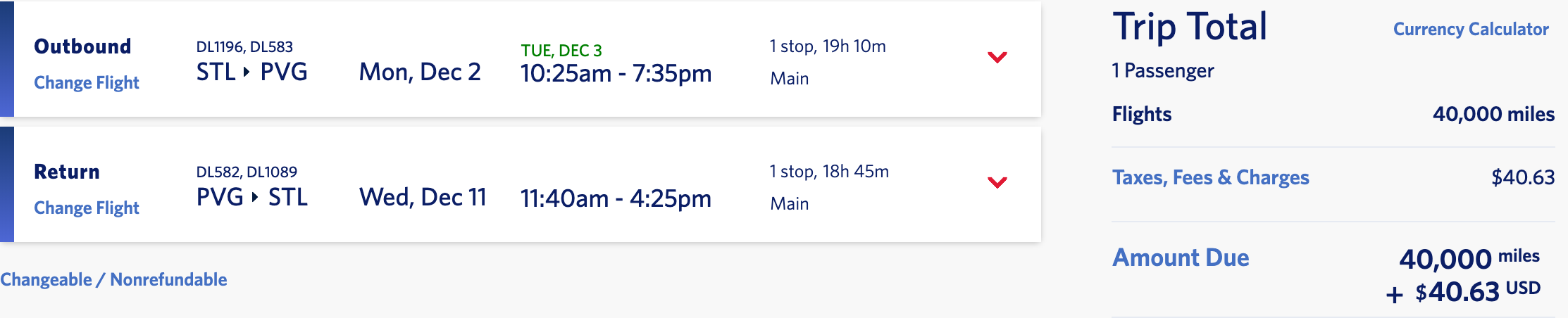Click the Flights 40,000 miles value
The height and width of the screenshot is (318, 1568).
[1493, 115]
